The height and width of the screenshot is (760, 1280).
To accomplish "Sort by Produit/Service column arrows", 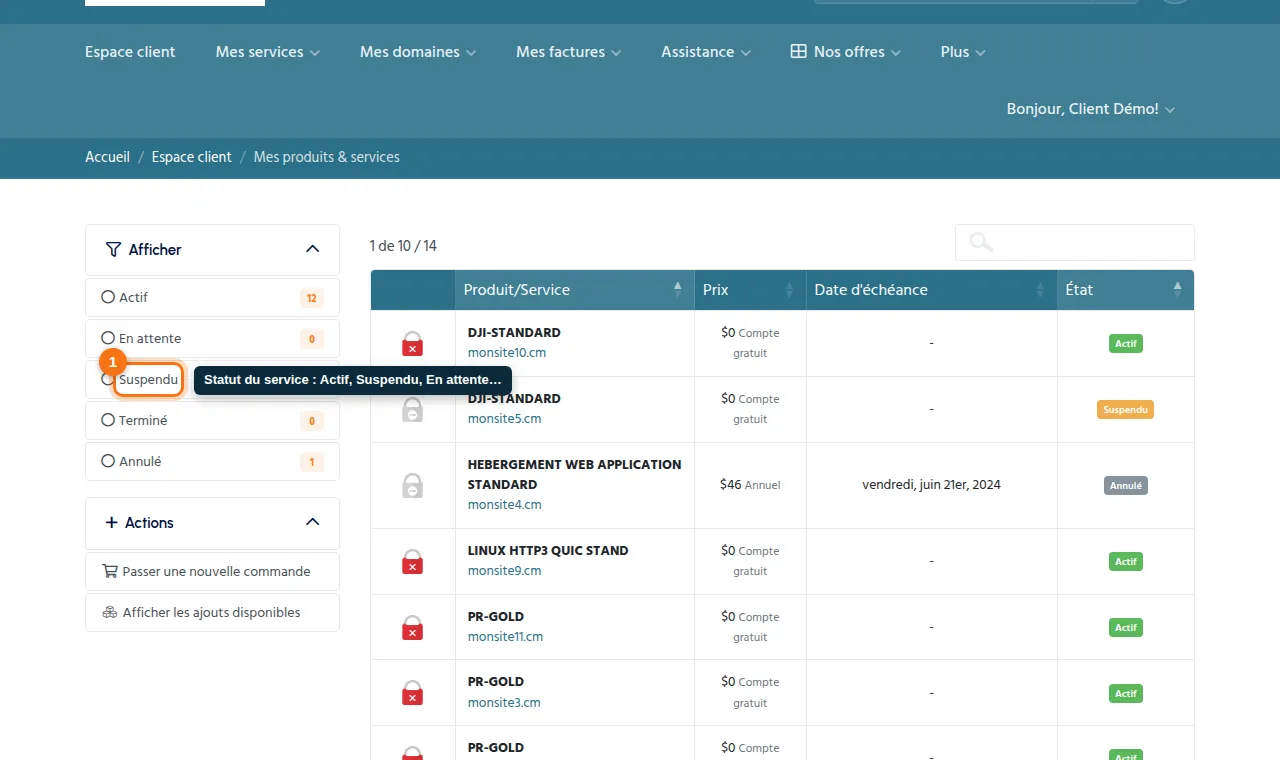I will coord(677,290).
